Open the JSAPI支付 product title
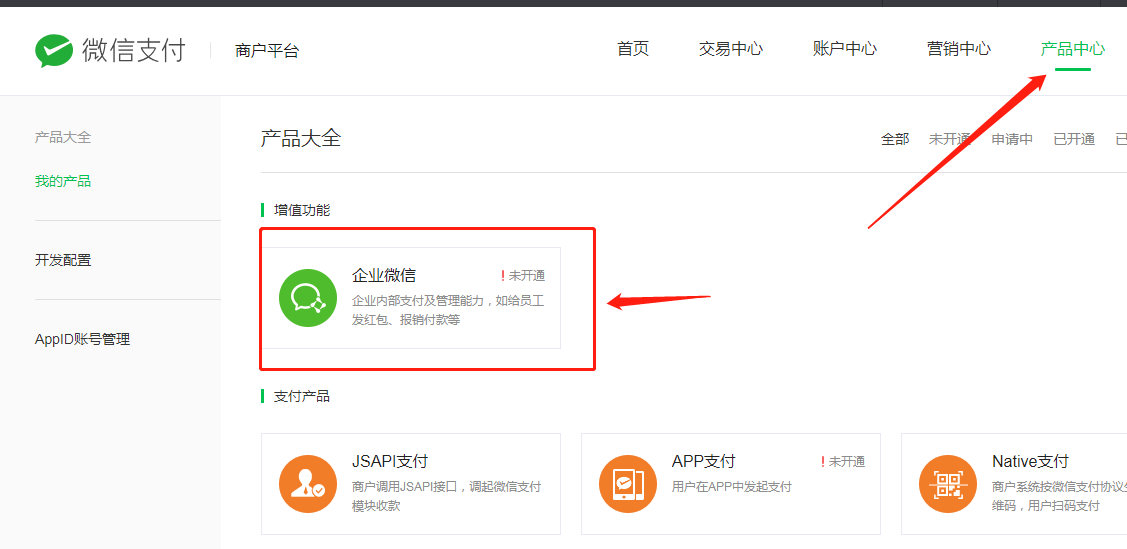 [x=390, y=461]
